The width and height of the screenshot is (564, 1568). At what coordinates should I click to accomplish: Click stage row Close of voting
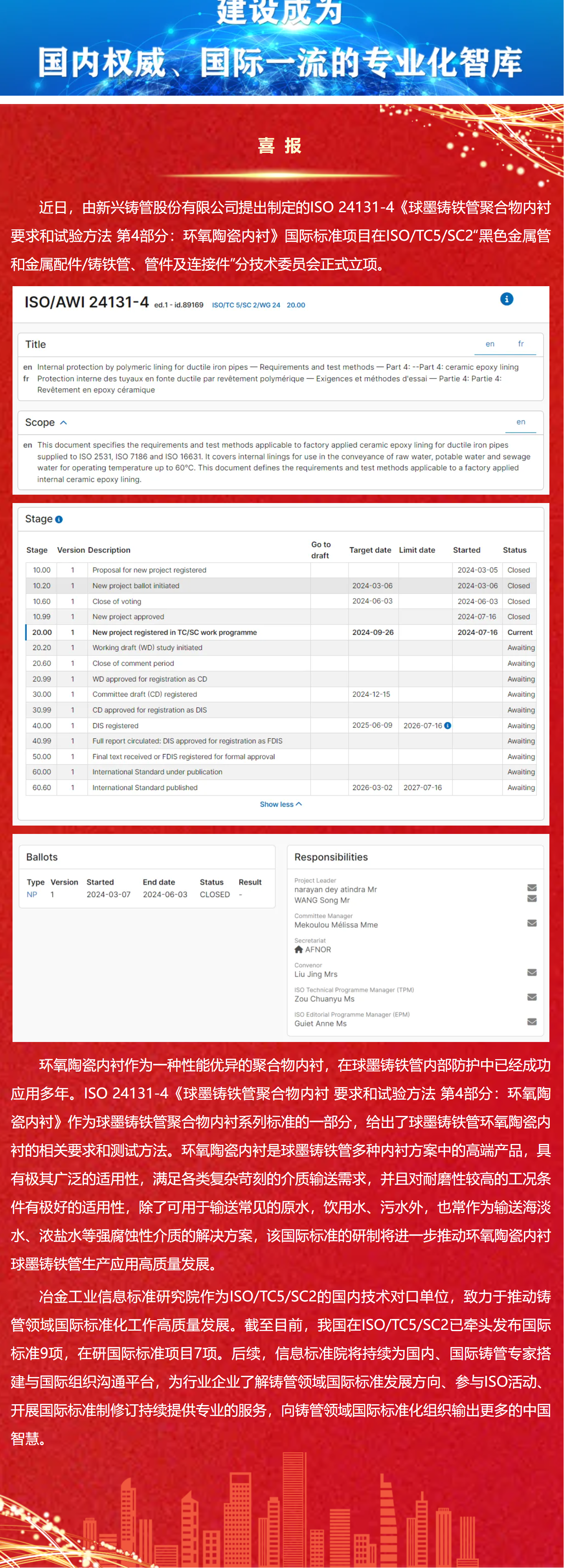pos(281,601)
